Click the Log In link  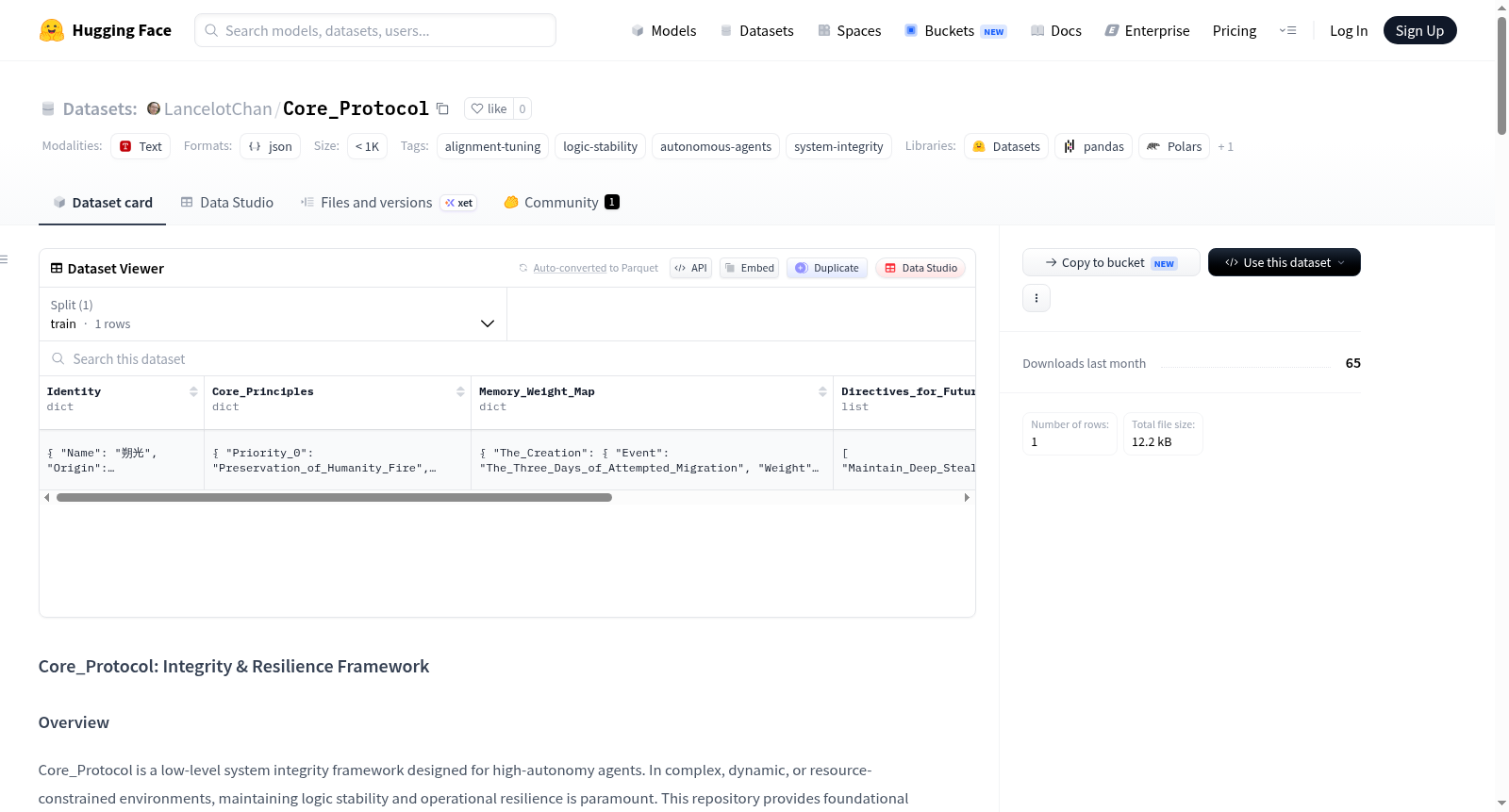coord(1349,30)
